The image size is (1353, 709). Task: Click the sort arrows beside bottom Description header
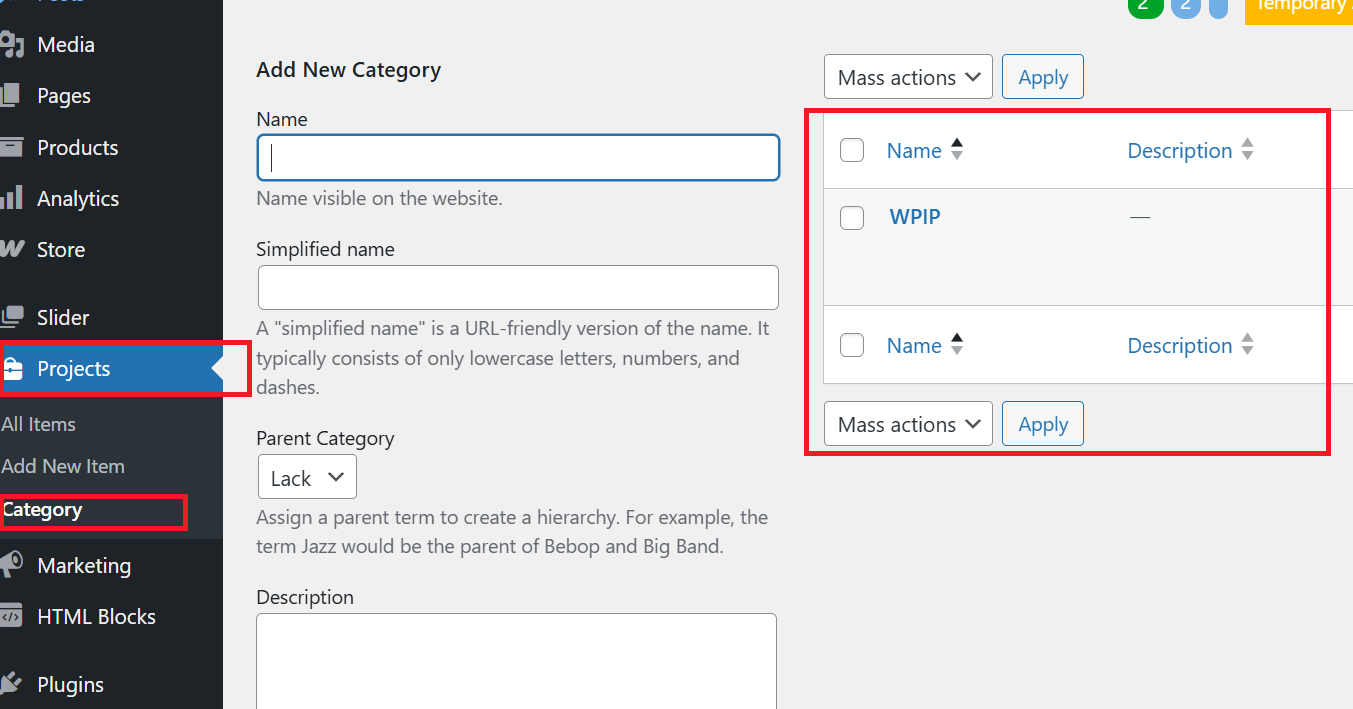[x=1247, y=345]
